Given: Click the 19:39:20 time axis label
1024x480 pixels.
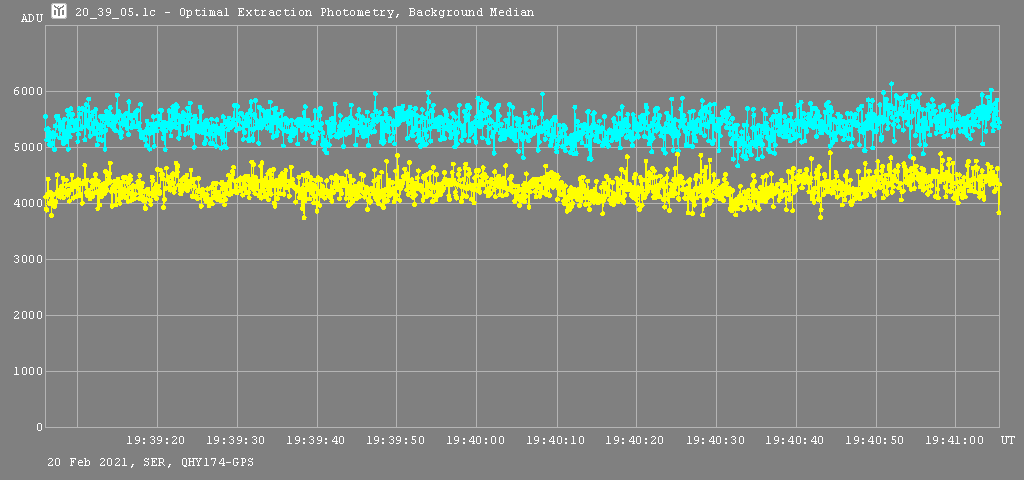Looking at the screenshot, I should click(x=156, y=440).
